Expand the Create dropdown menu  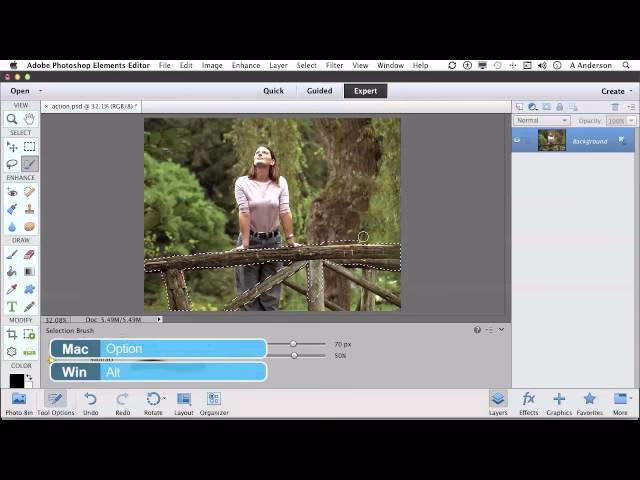[616, 91]
